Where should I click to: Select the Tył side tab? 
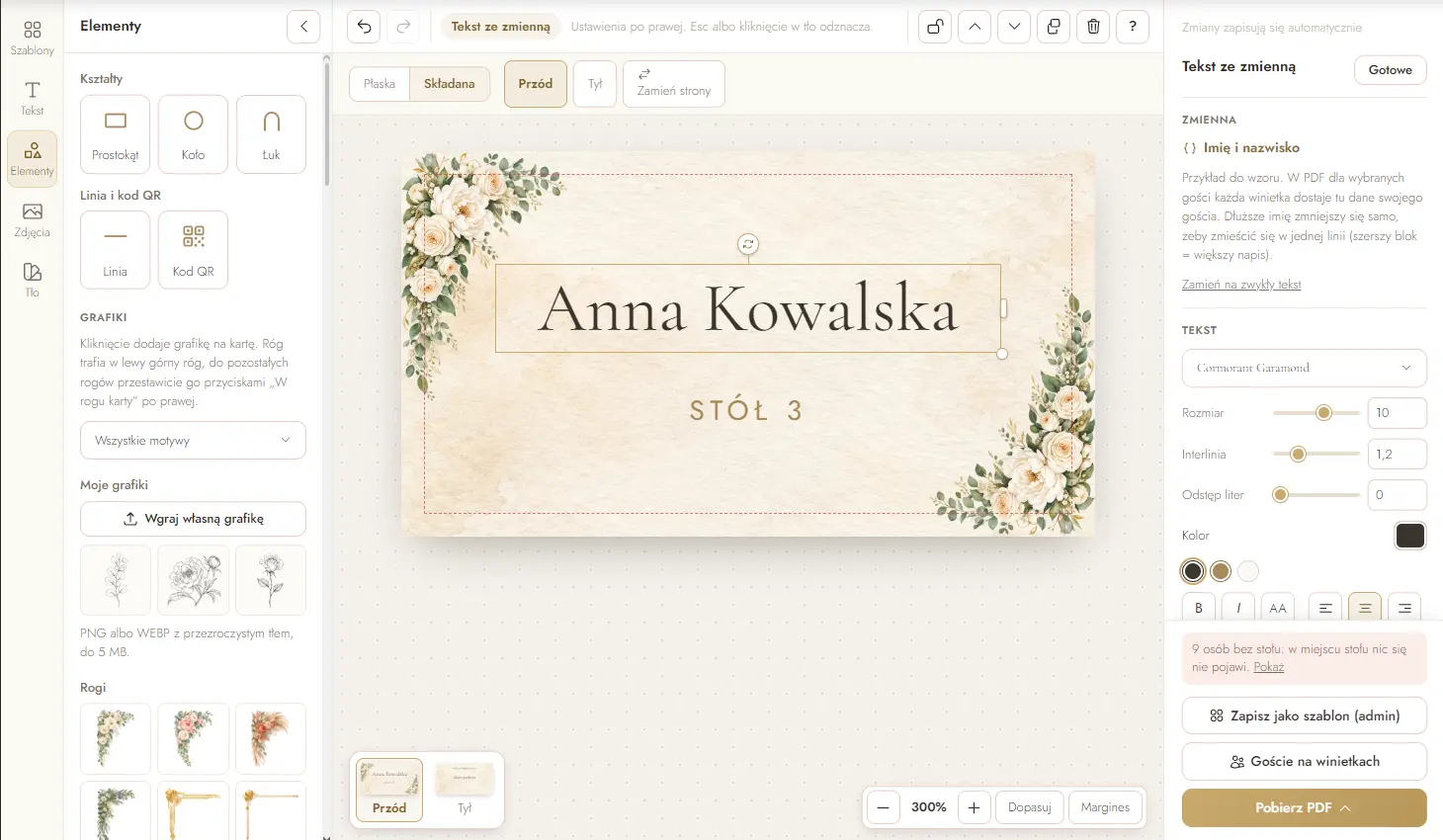[595, 84]
